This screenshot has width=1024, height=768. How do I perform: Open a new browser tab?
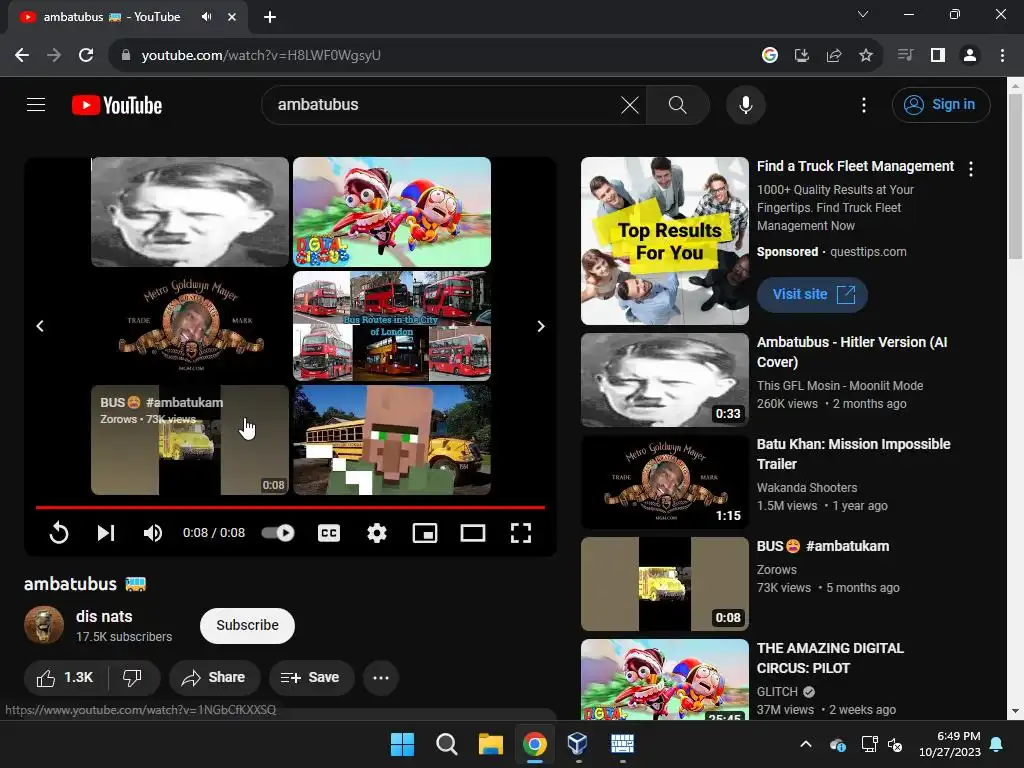[x=270, y=17]
